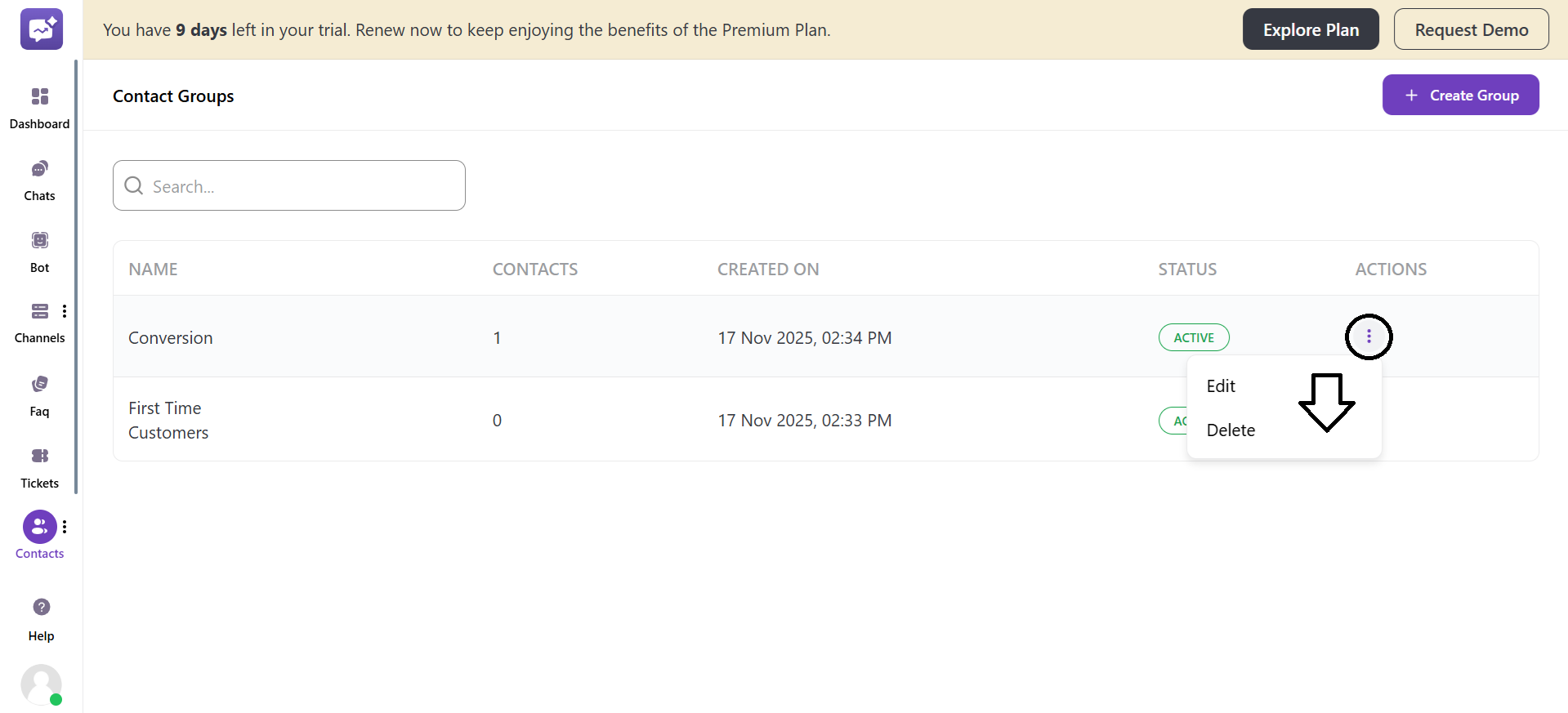Open the actions menu for the Conversion group

click(x=1369, y=336)
